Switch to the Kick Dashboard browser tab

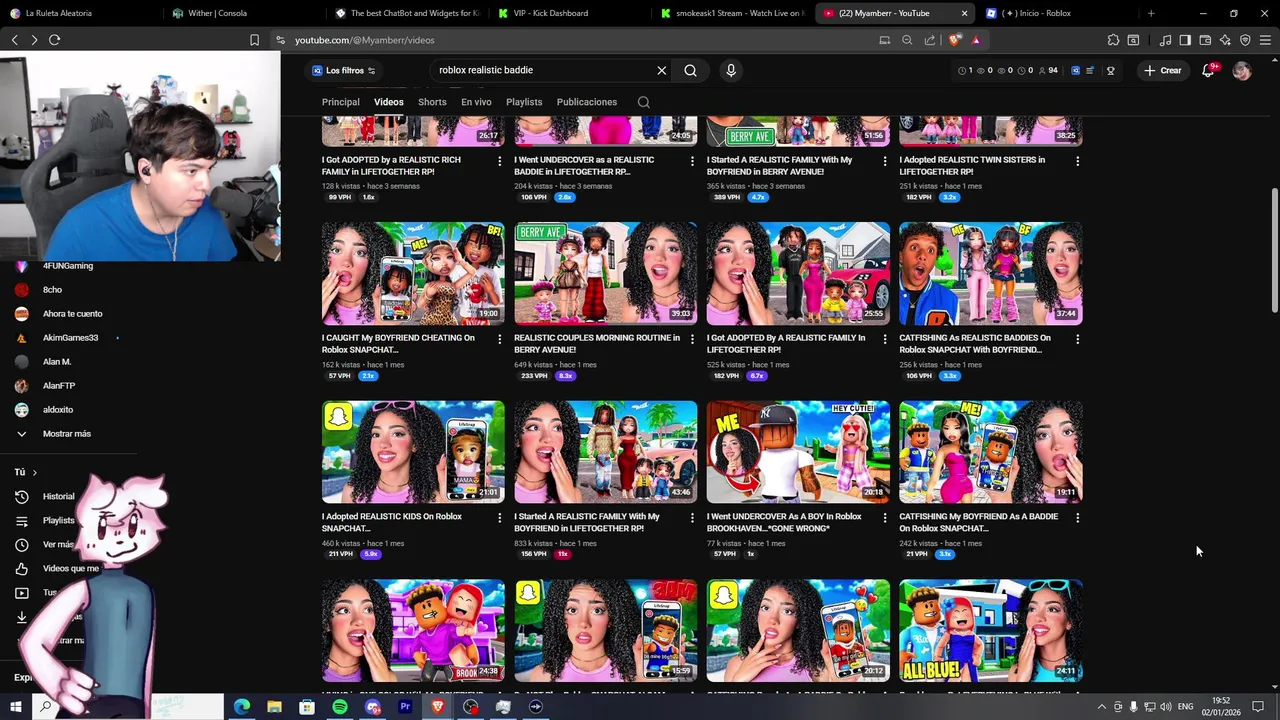click(566, 13)
